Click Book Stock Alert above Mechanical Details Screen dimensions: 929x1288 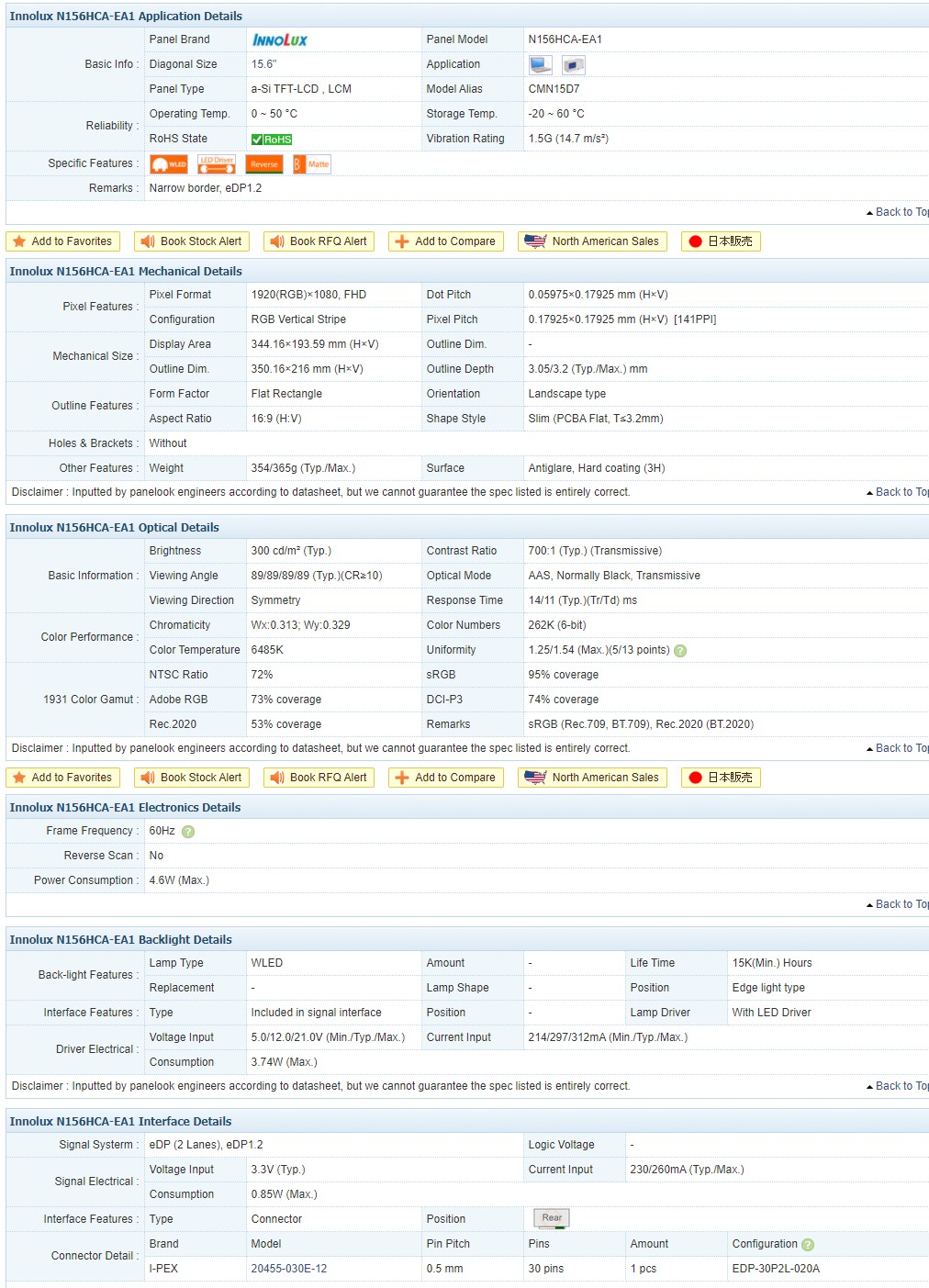(x=193, y=241)
